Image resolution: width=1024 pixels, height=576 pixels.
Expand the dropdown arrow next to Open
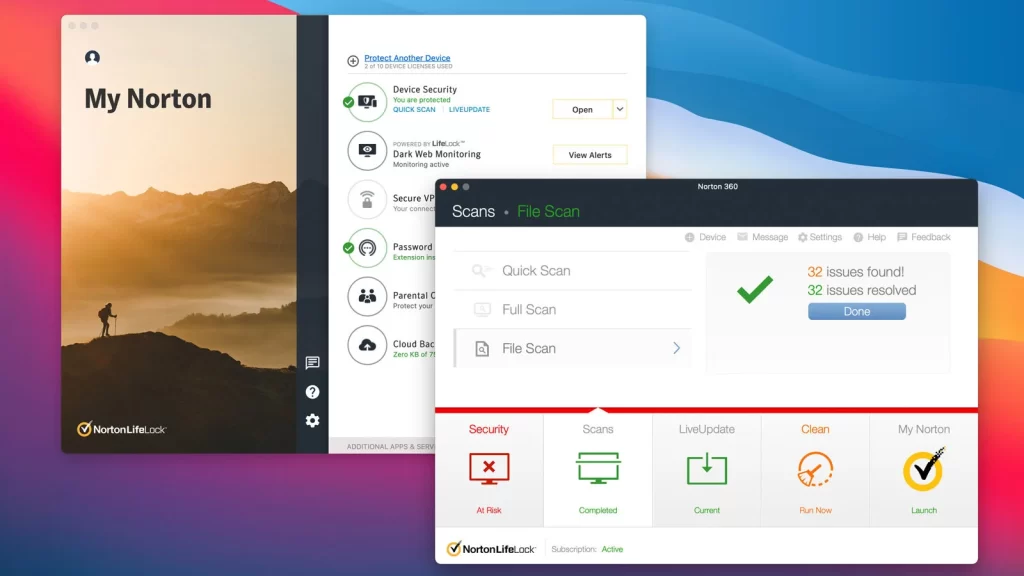click(620, 109)
